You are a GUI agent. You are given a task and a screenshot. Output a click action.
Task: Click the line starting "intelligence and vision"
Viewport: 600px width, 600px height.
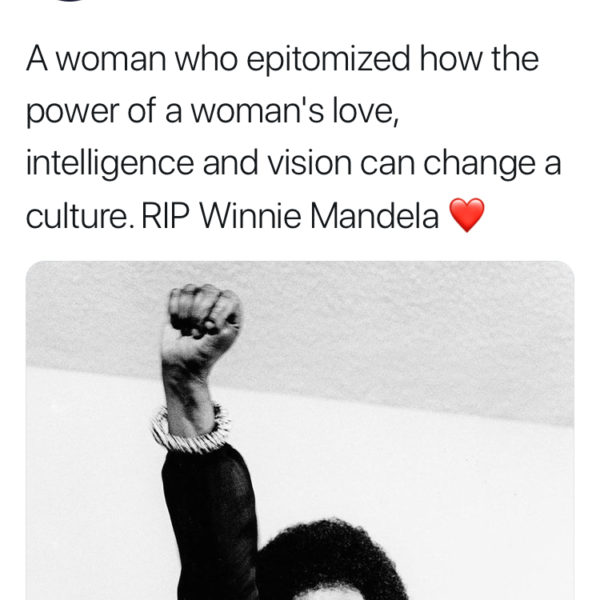[292, 164]
